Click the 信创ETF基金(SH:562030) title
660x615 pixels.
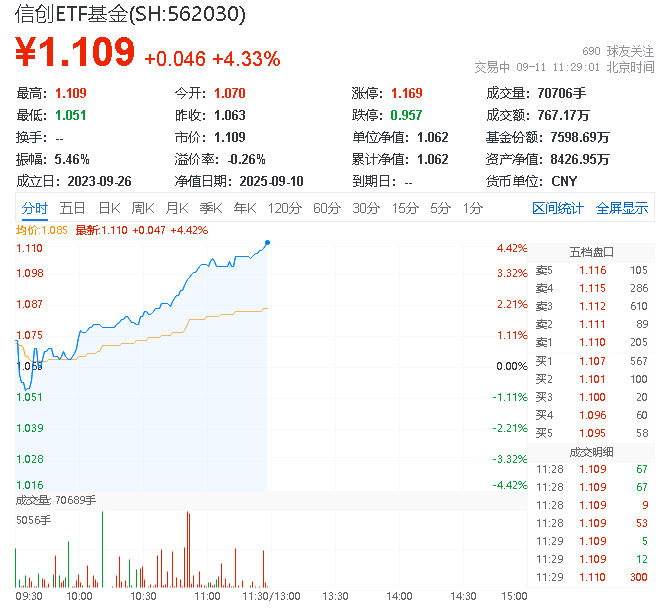pyautogui.click(x=130, y=14)
